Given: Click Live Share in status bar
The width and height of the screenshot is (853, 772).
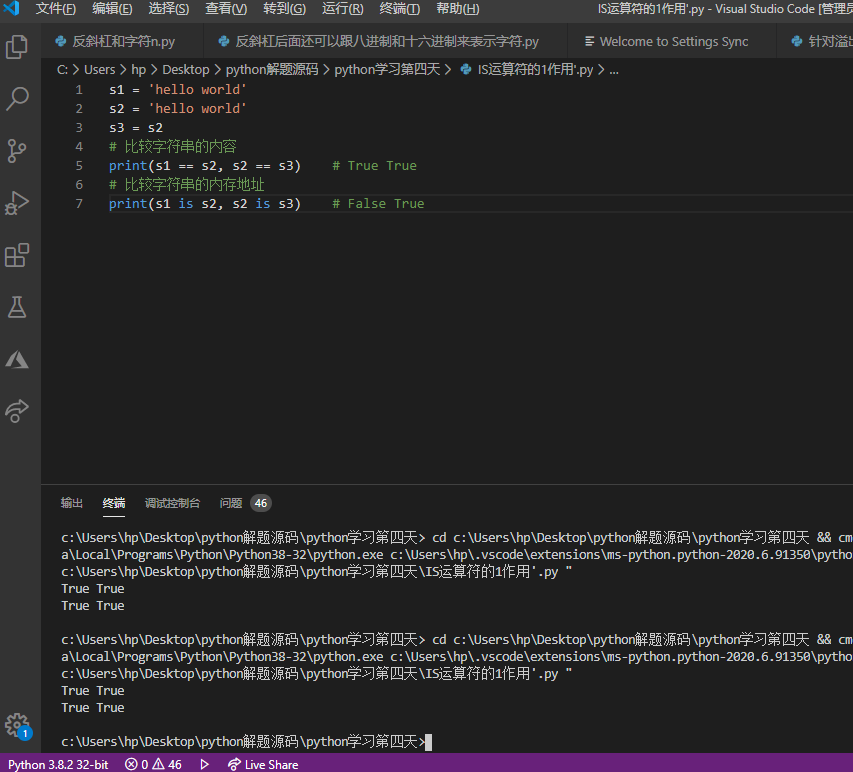Looking at the screenshot, I should [x=263, y=764].
